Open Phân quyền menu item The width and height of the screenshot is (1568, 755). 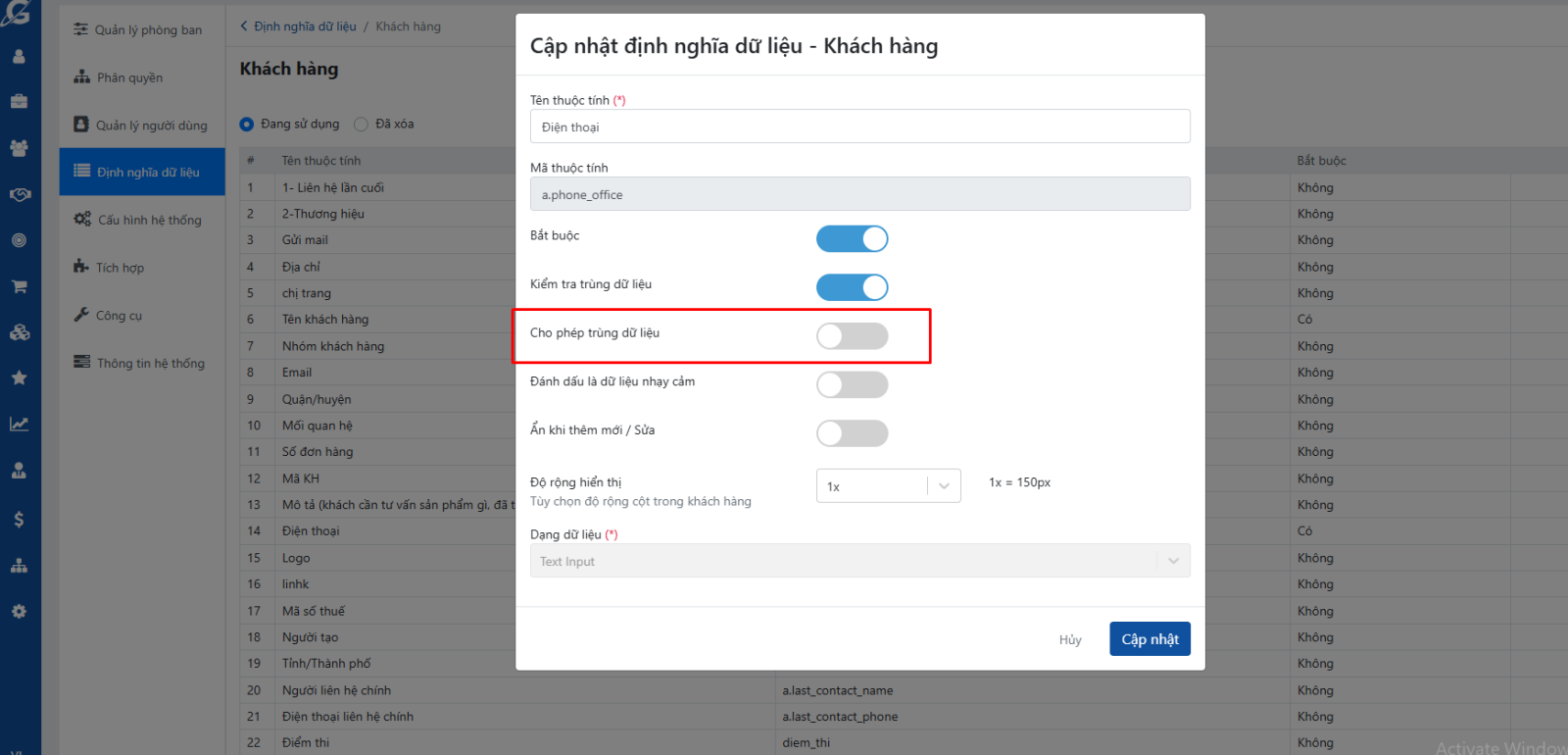point(129,77)
